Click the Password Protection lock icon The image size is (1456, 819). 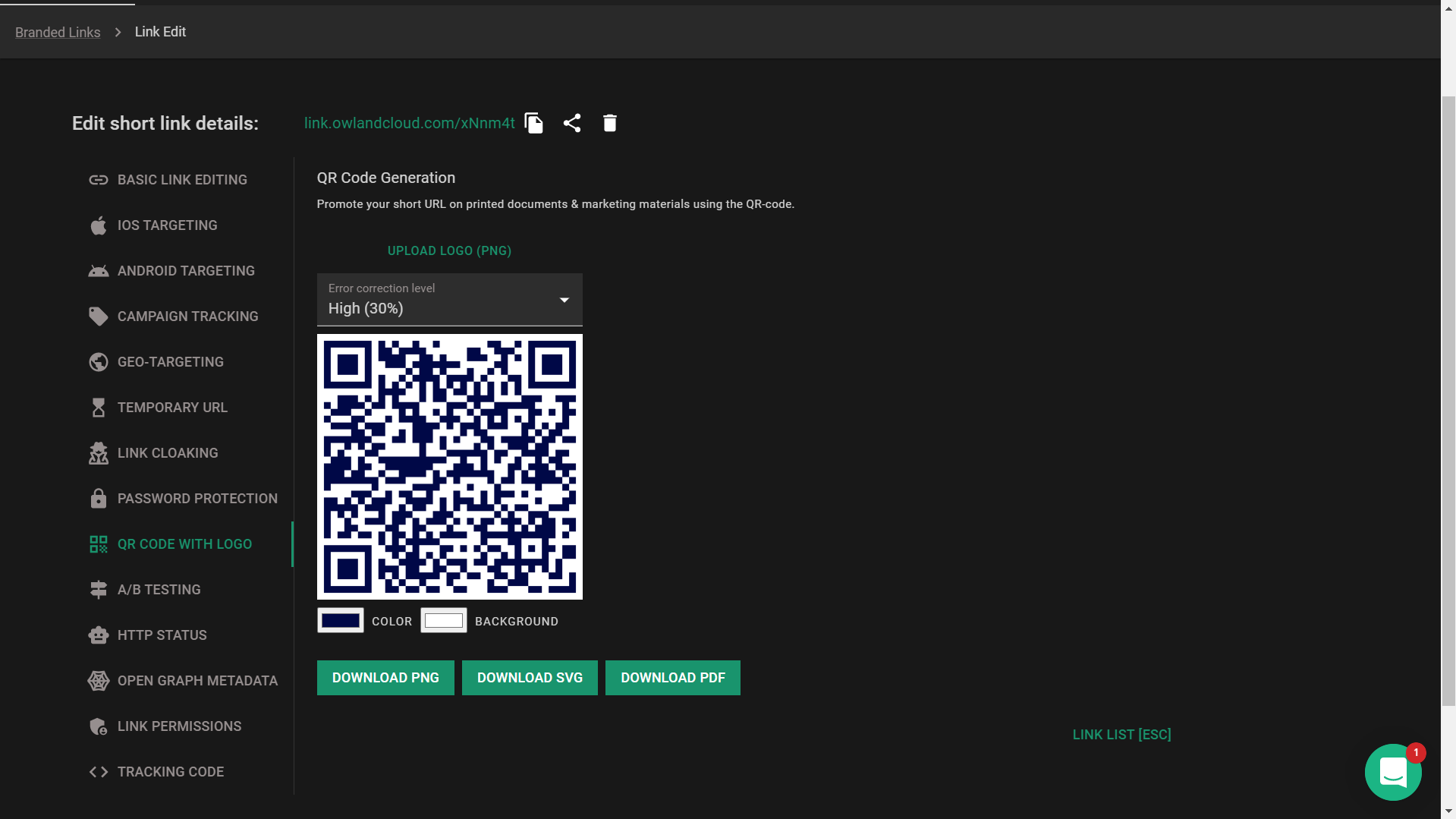click(99, 499)
